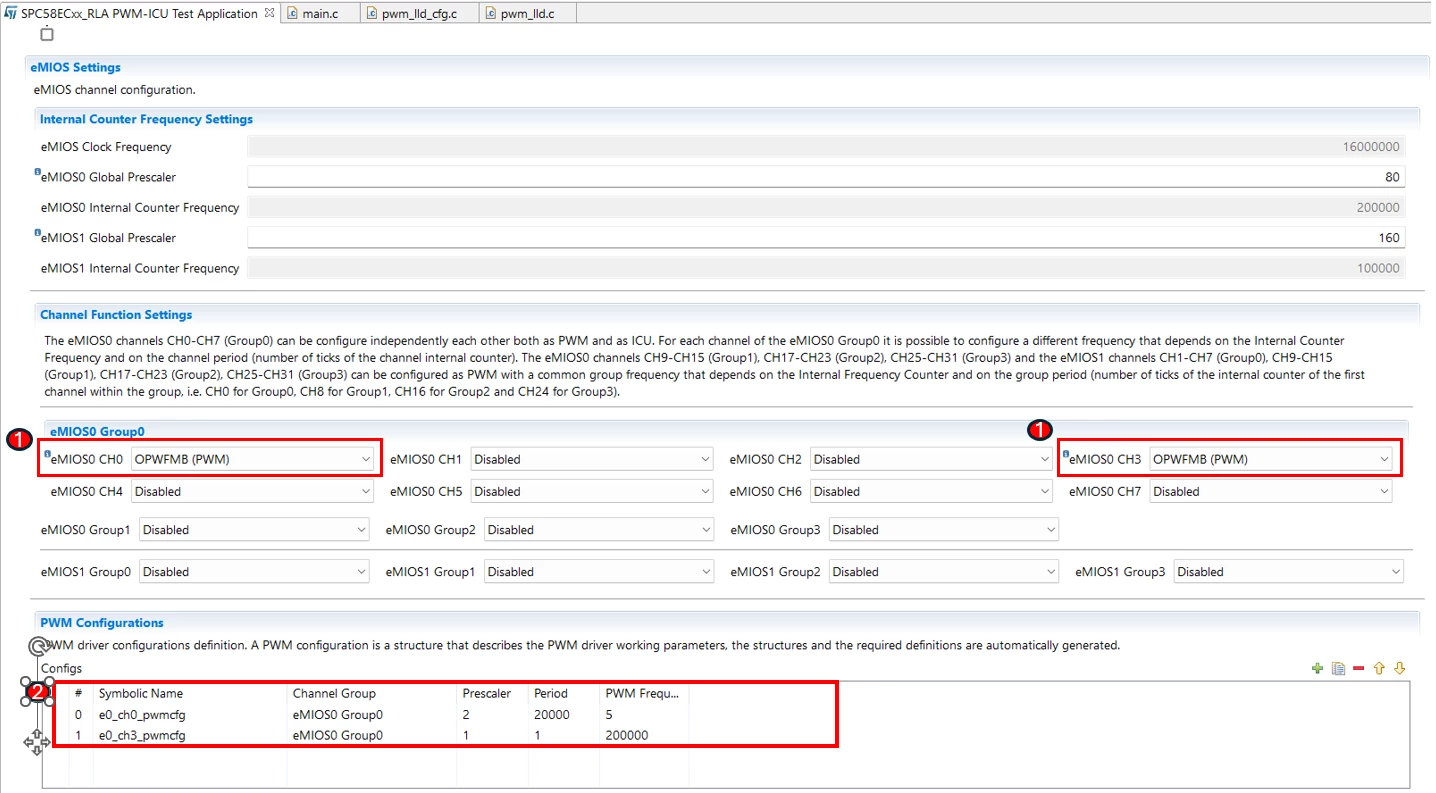Add a new PWM config with the green plus
Viewport: 1436px width, 793px height.
1317,668
